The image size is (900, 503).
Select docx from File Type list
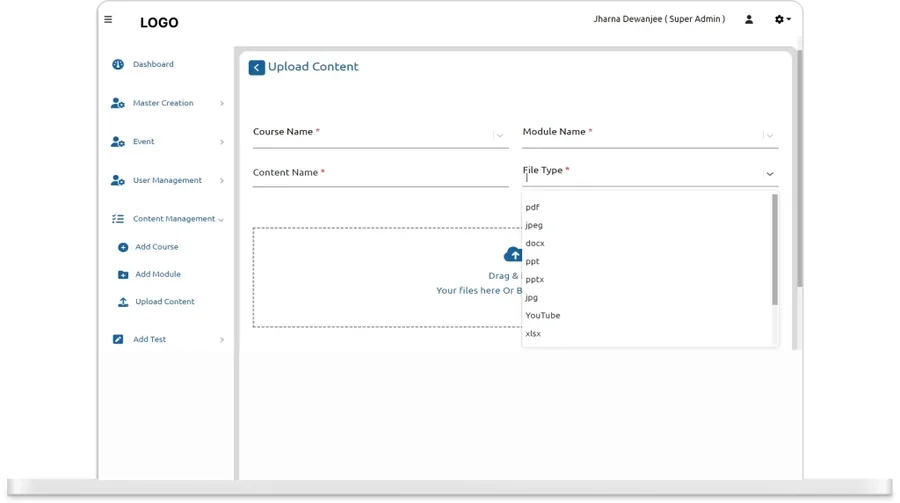coord(649,243)
